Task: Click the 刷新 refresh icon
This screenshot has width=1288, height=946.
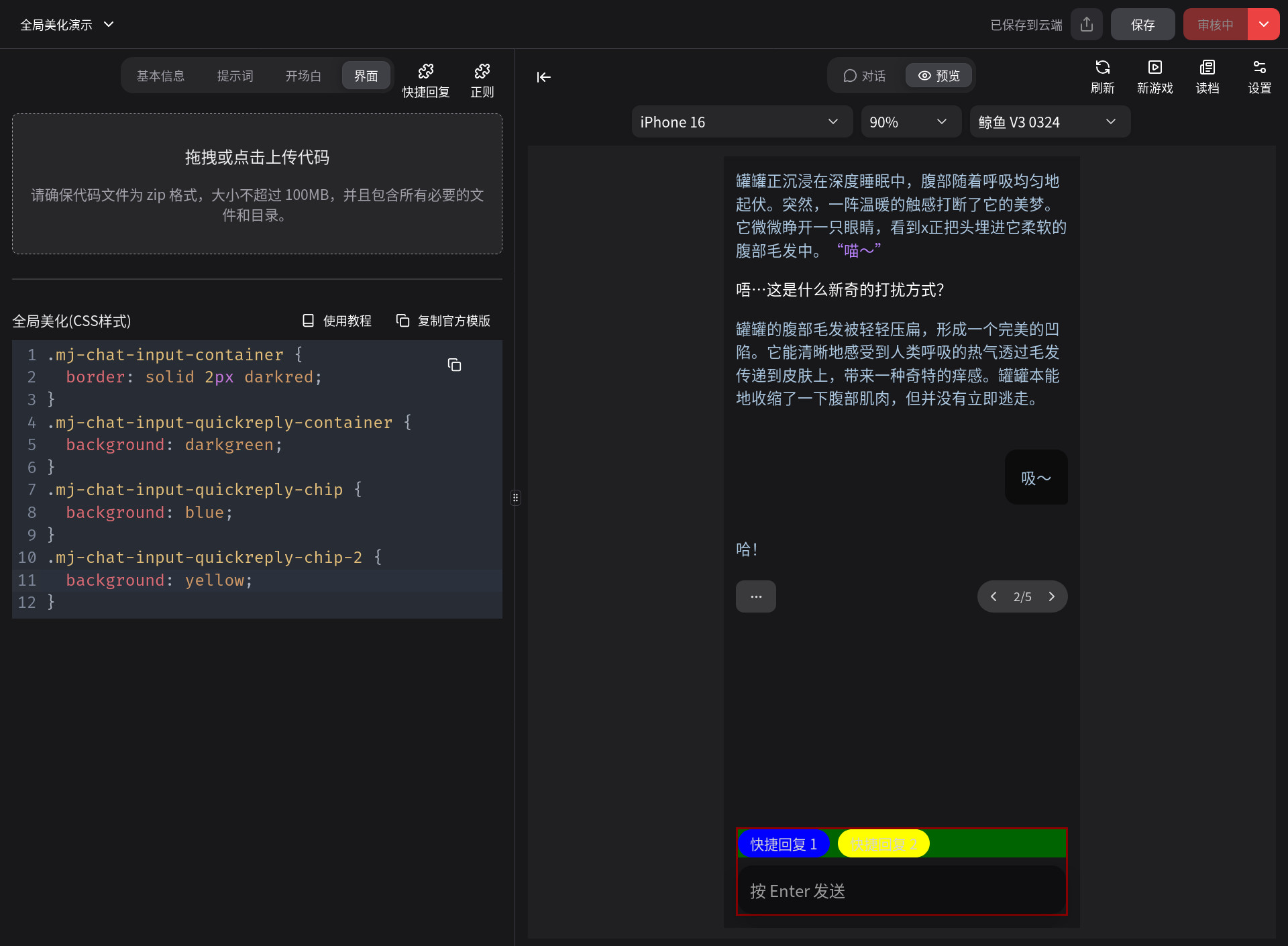Action: pos(1102,68)
